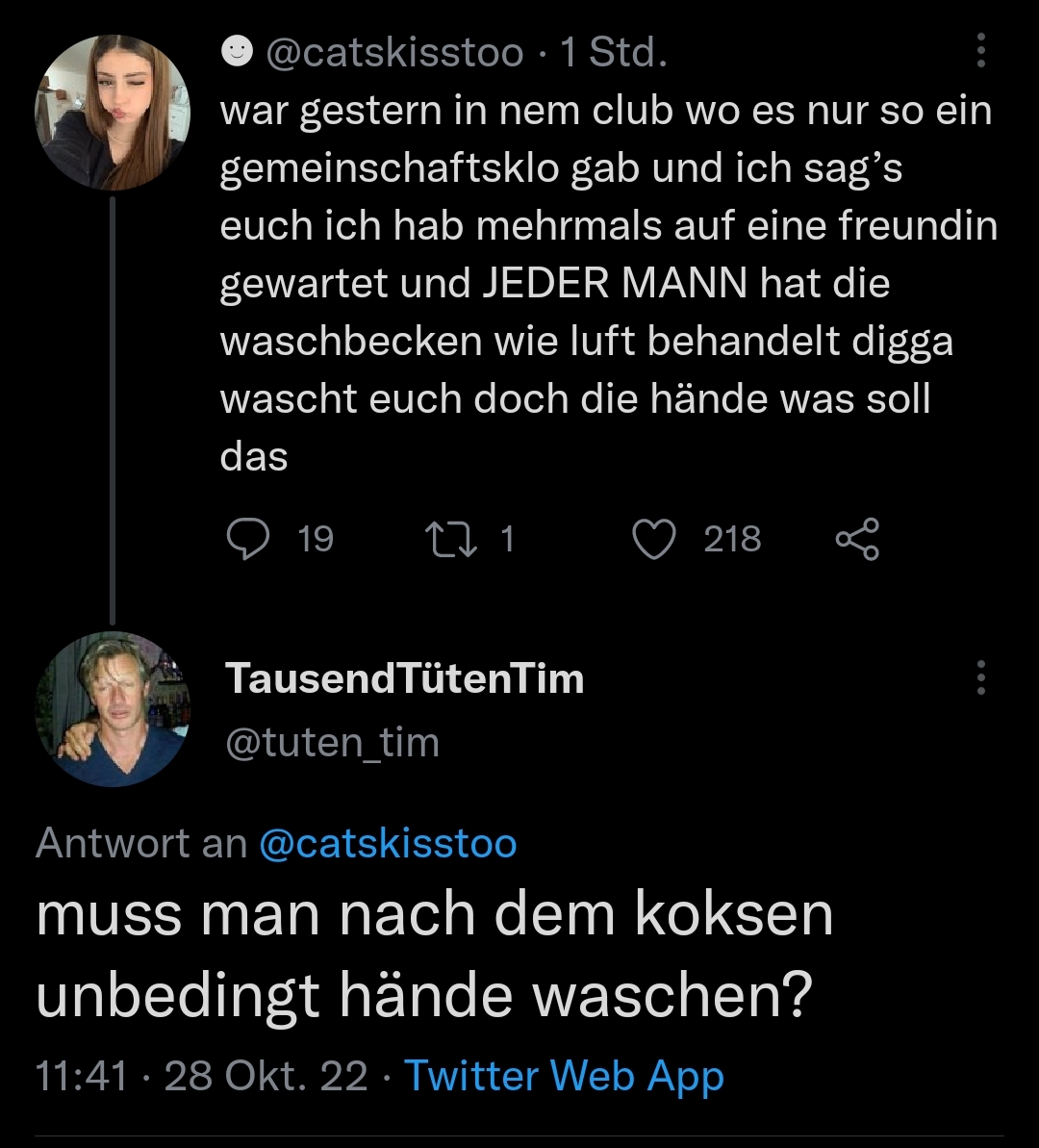Open catskisstoo's profile picture
Image resolution: width=1039 pixels, height=1148 pixels.
[113, 114]
